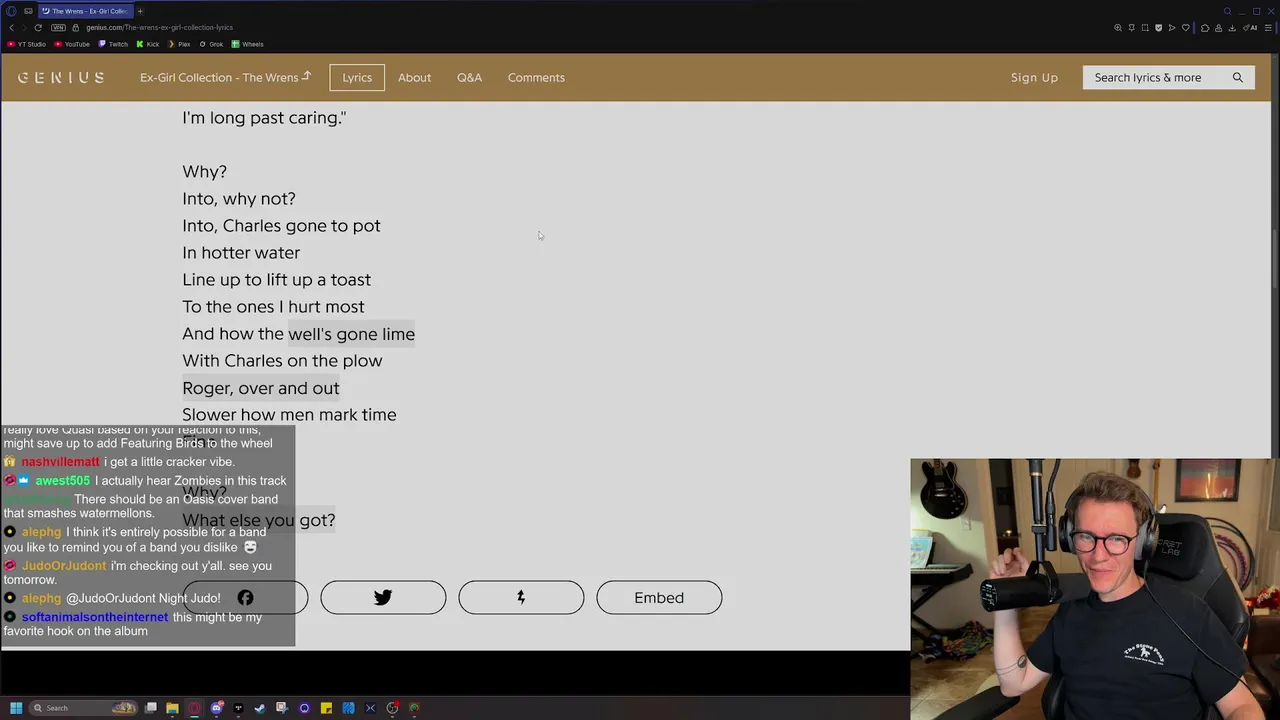This screenshot has width=1280, height=720.
Task: Open the AI assistant toolbar icon
Action: pos(1250,28)
